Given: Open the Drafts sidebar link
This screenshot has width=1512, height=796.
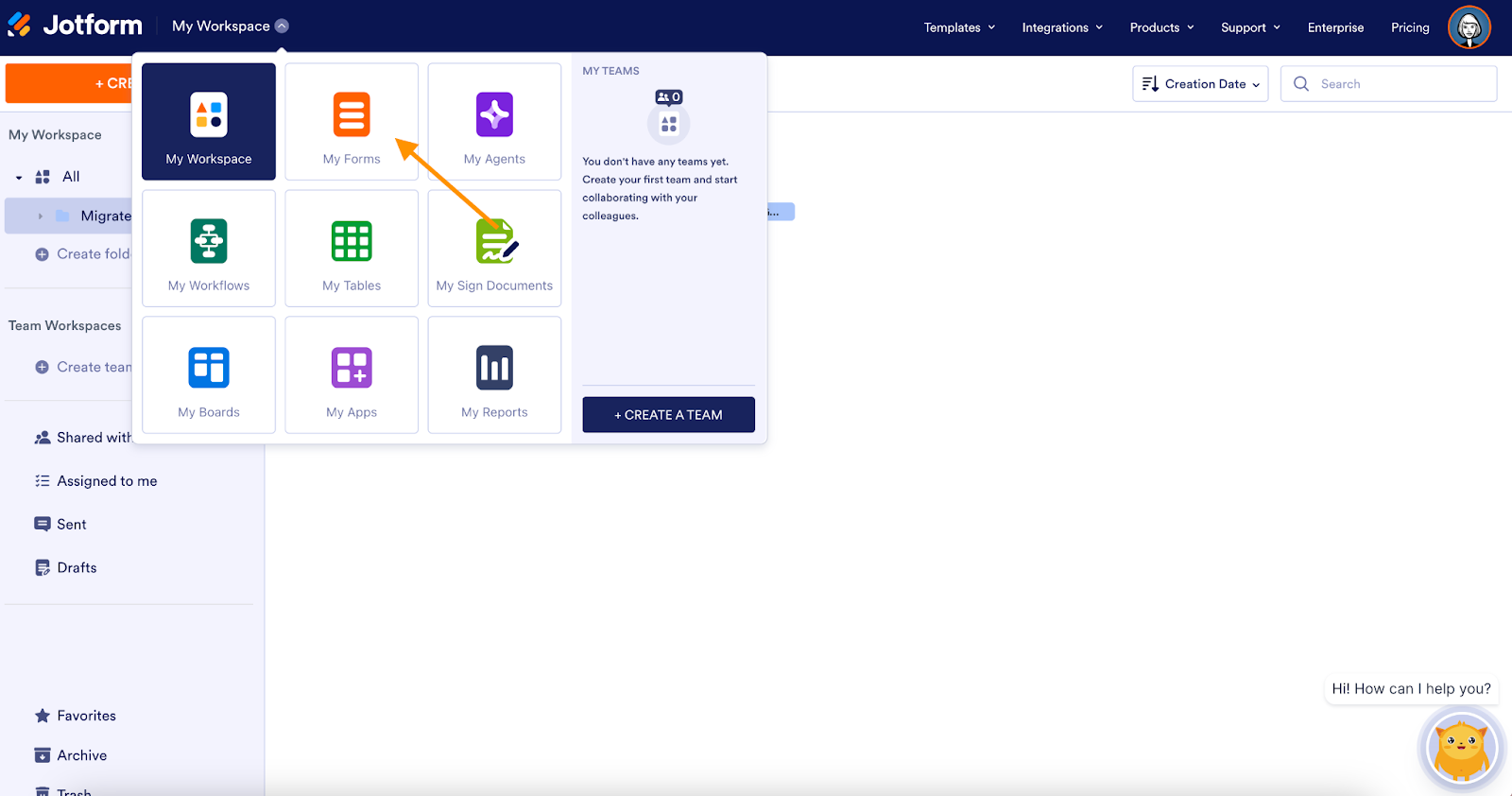Looking at the screenshot, I should (77, 568).
